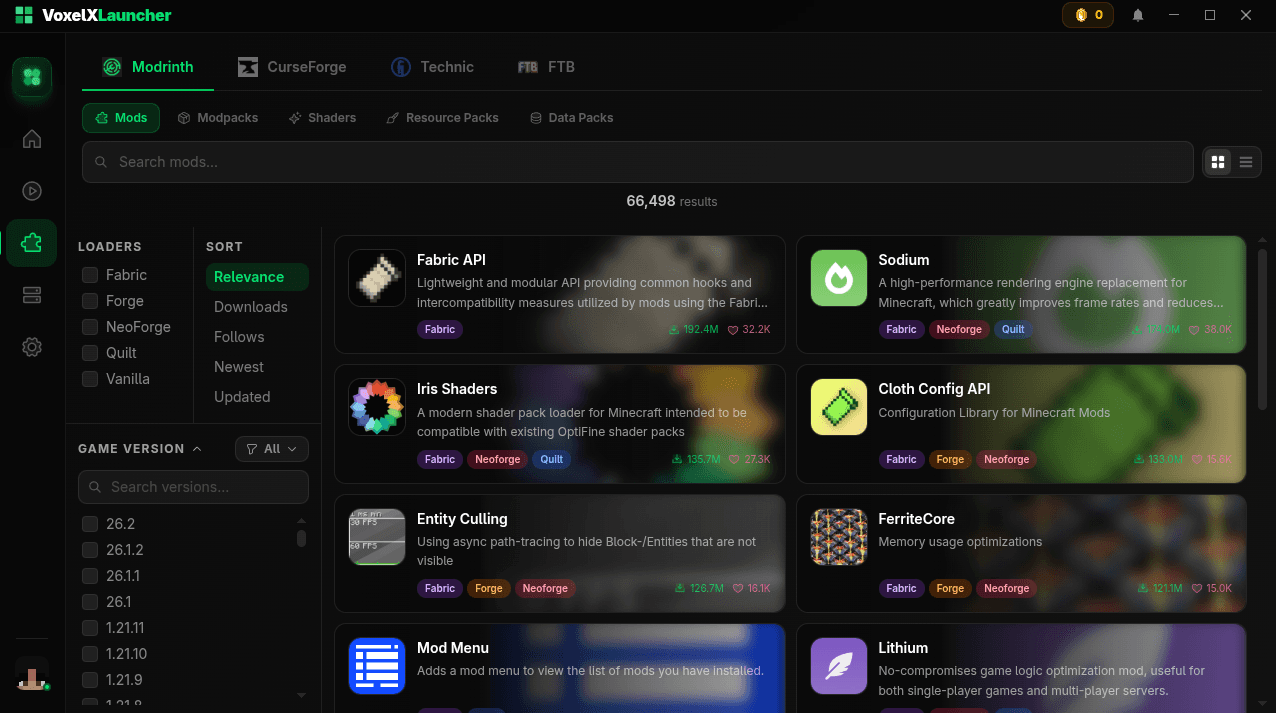Open the notifications bell
The width and height of the screenshot is (1276, 713).
coord(1138,15)
